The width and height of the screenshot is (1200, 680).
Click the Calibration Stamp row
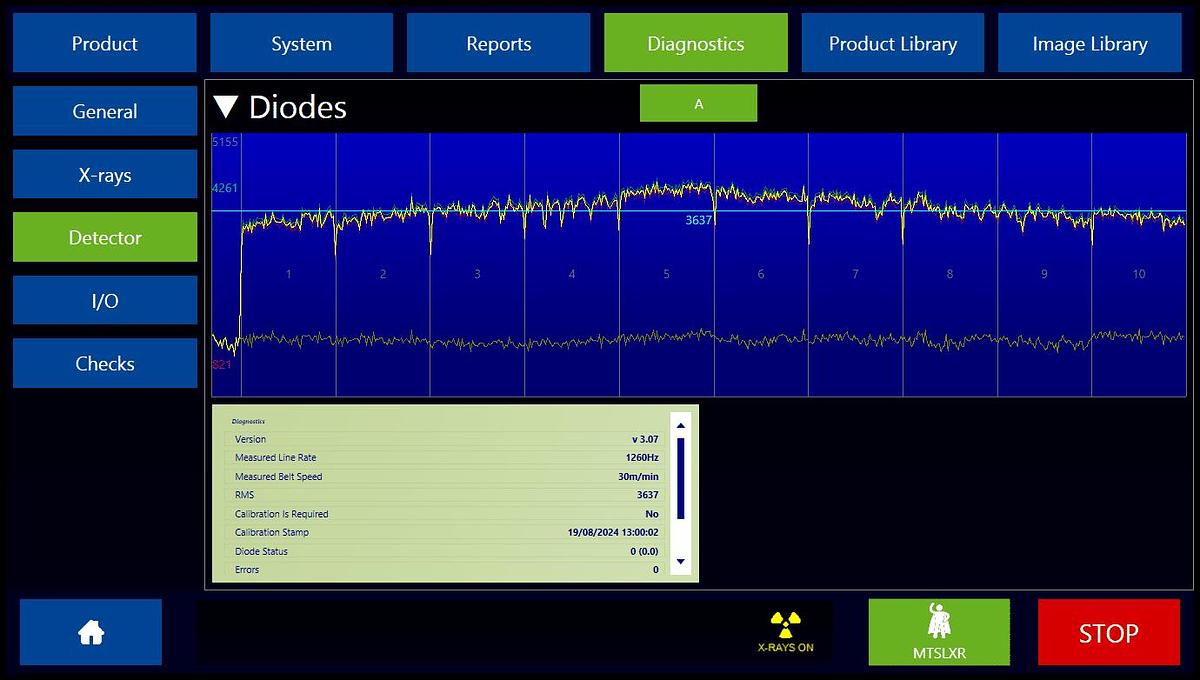tap(447, 532)
